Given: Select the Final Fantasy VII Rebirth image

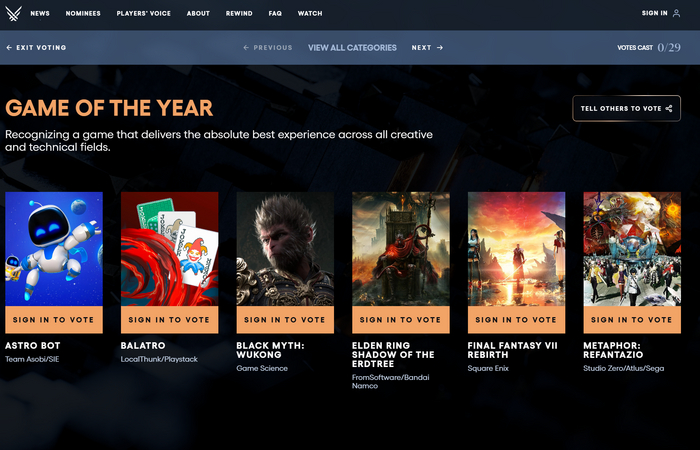Looking at the screenshot, I should click(516, 249).
